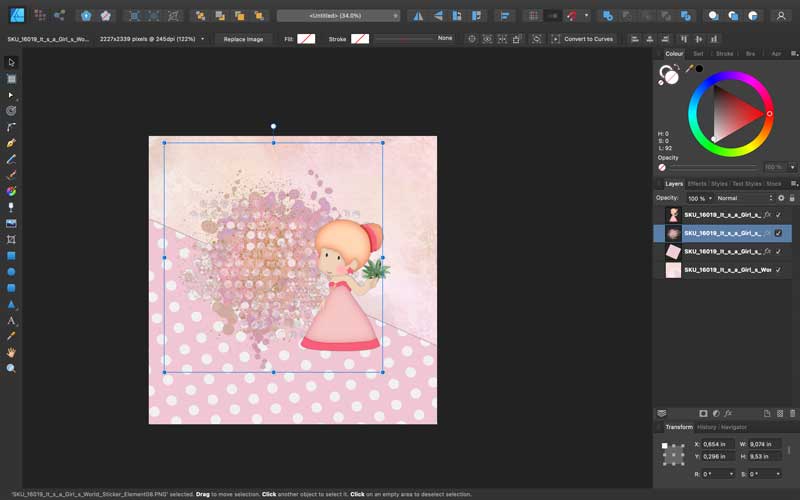Click the Fill colour swatch
Screen dimensions: 800x500
306,39
